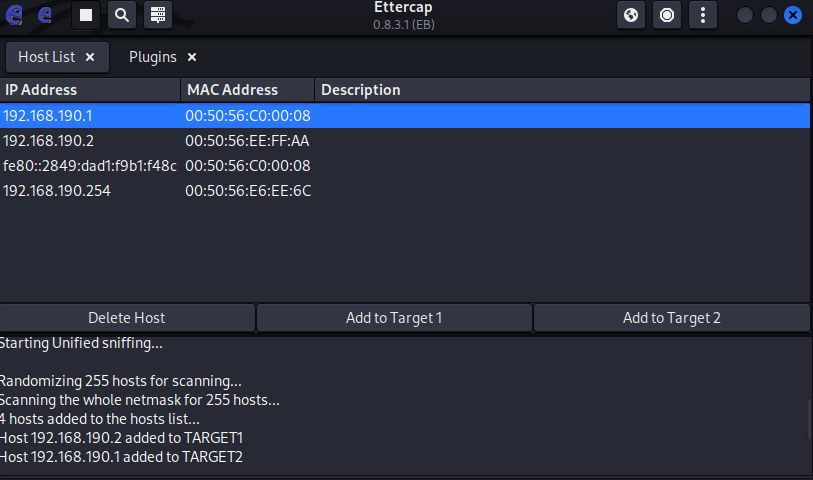Click Delete Host button
This screenshot has width=813, height=480.
click(127, 318)
